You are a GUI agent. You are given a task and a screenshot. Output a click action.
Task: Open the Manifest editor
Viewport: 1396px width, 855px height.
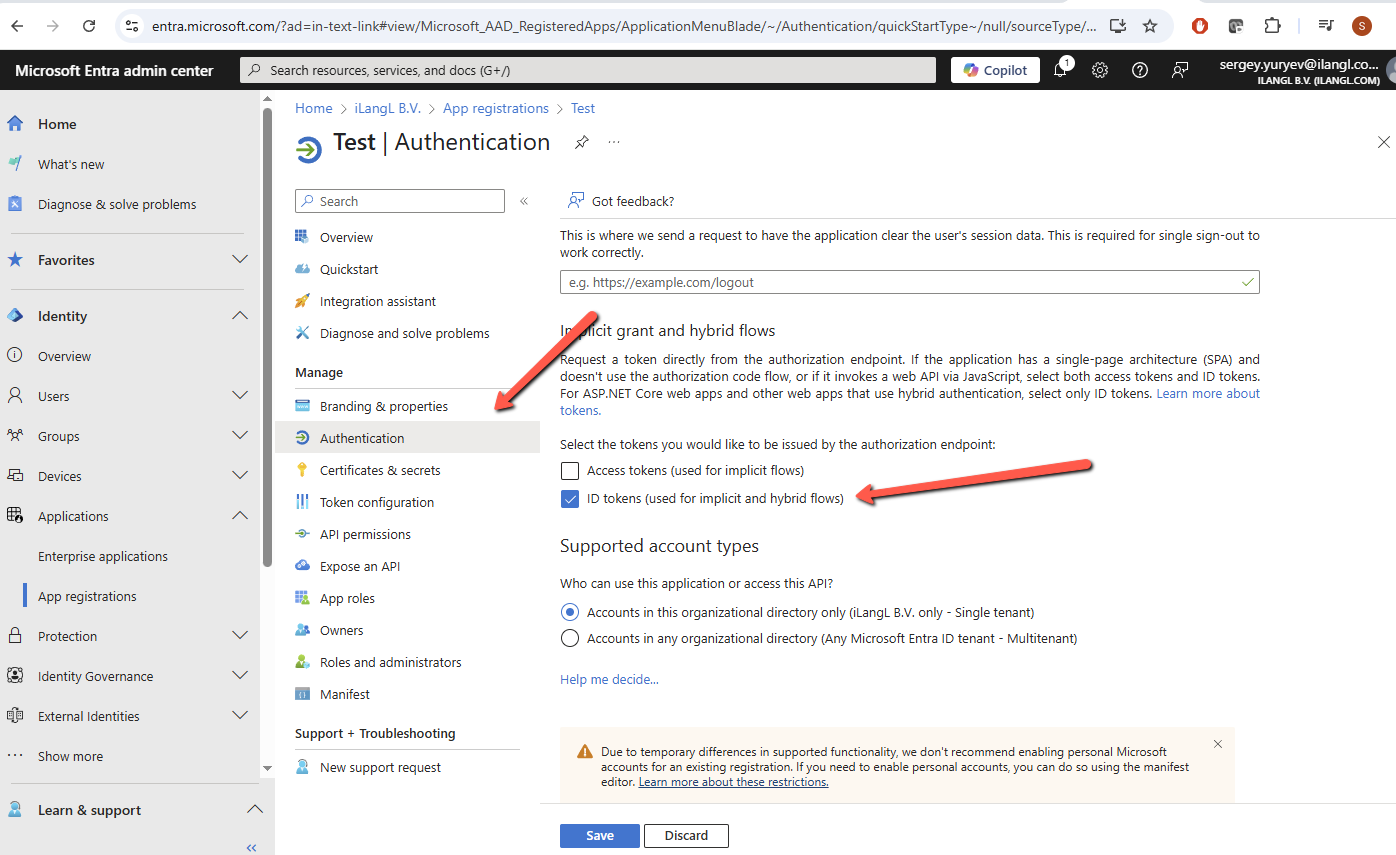345,694
